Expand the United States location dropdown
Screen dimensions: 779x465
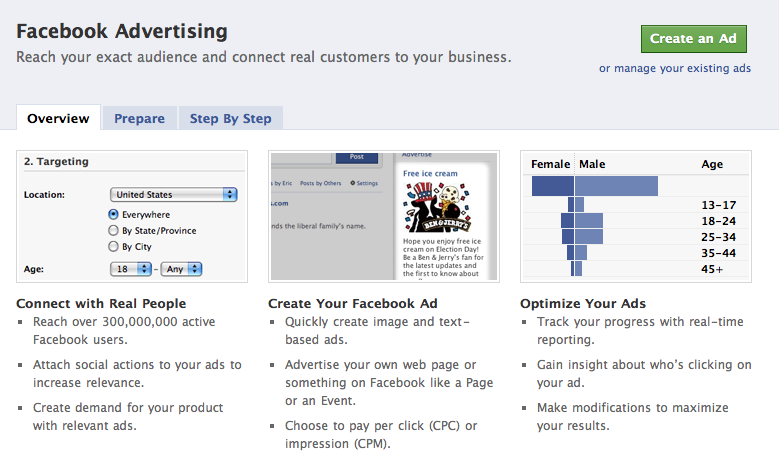[173, 194]
